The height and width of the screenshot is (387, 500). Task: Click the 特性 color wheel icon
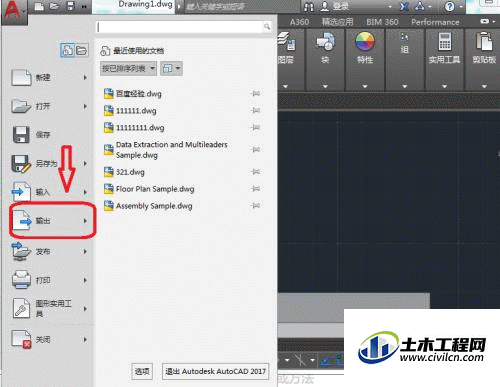pyautogui.click(x=365, y=41)
